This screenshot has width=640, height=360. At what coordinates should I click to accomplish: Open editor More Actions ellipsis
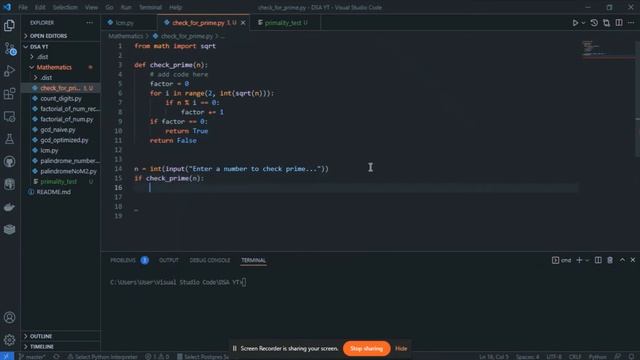click(x=631, y=23)
